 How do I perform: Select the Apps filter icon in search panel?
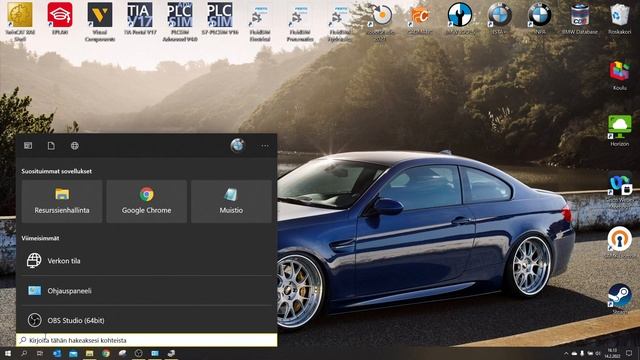point(28,146)
